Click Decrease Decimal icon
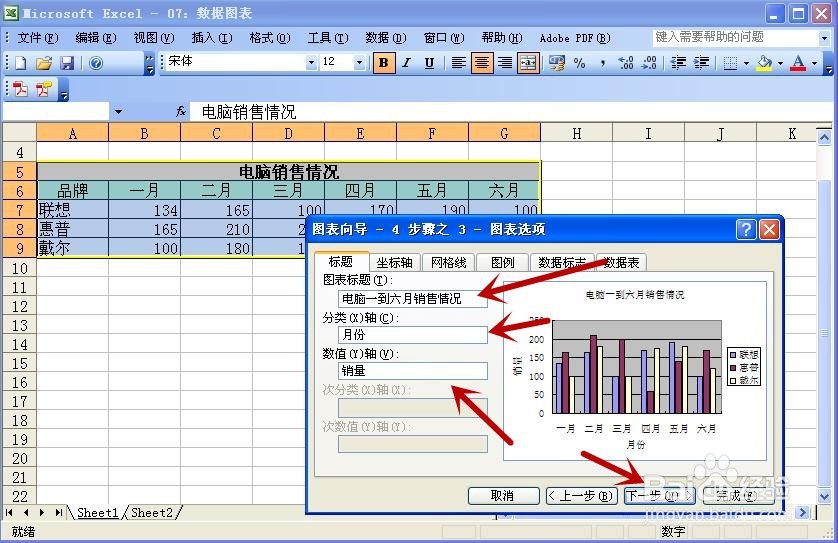Image resolution: width=838 pixels, height=543 pixels. 648,63
